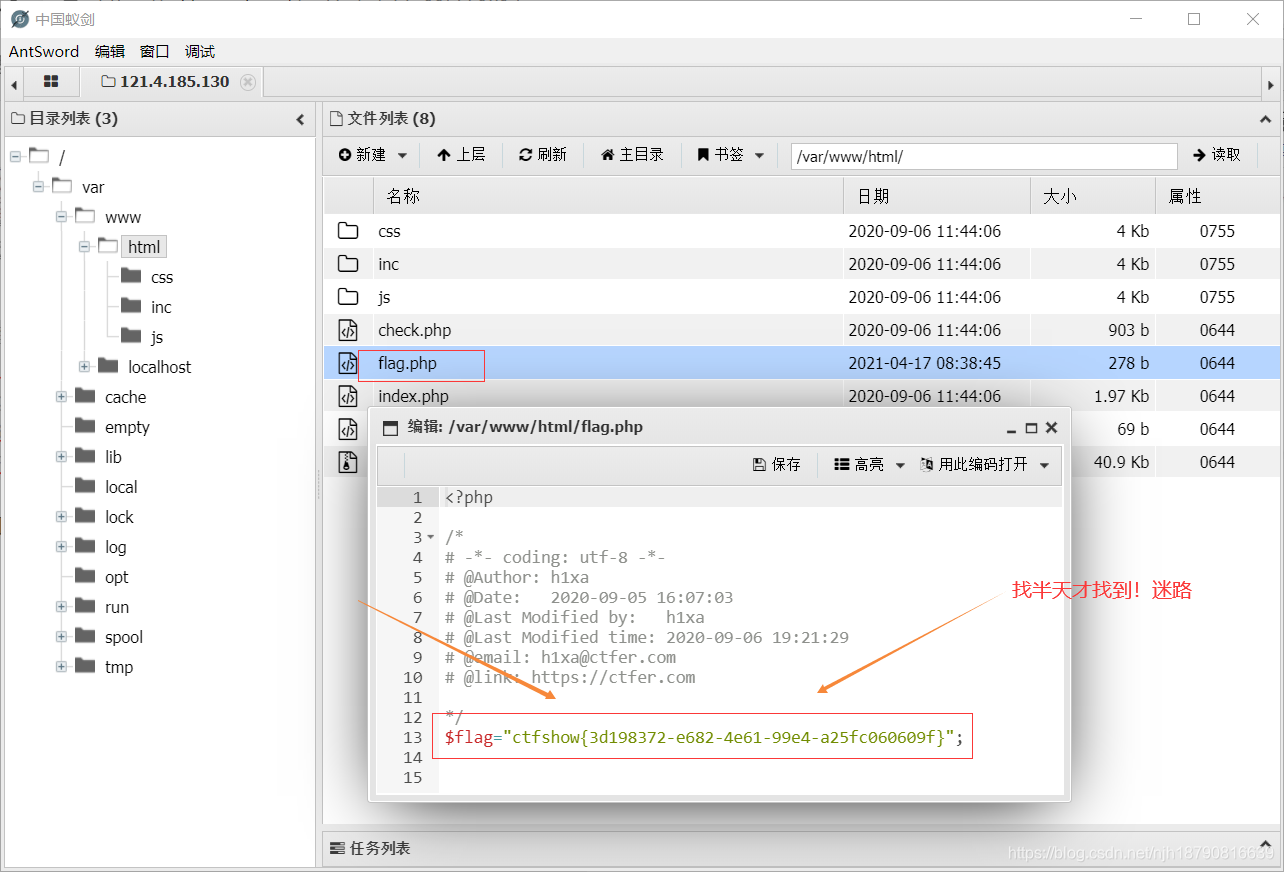Click the 刷新 refresh button
This screenshot has width=1284, height=872.
[542, 155]
